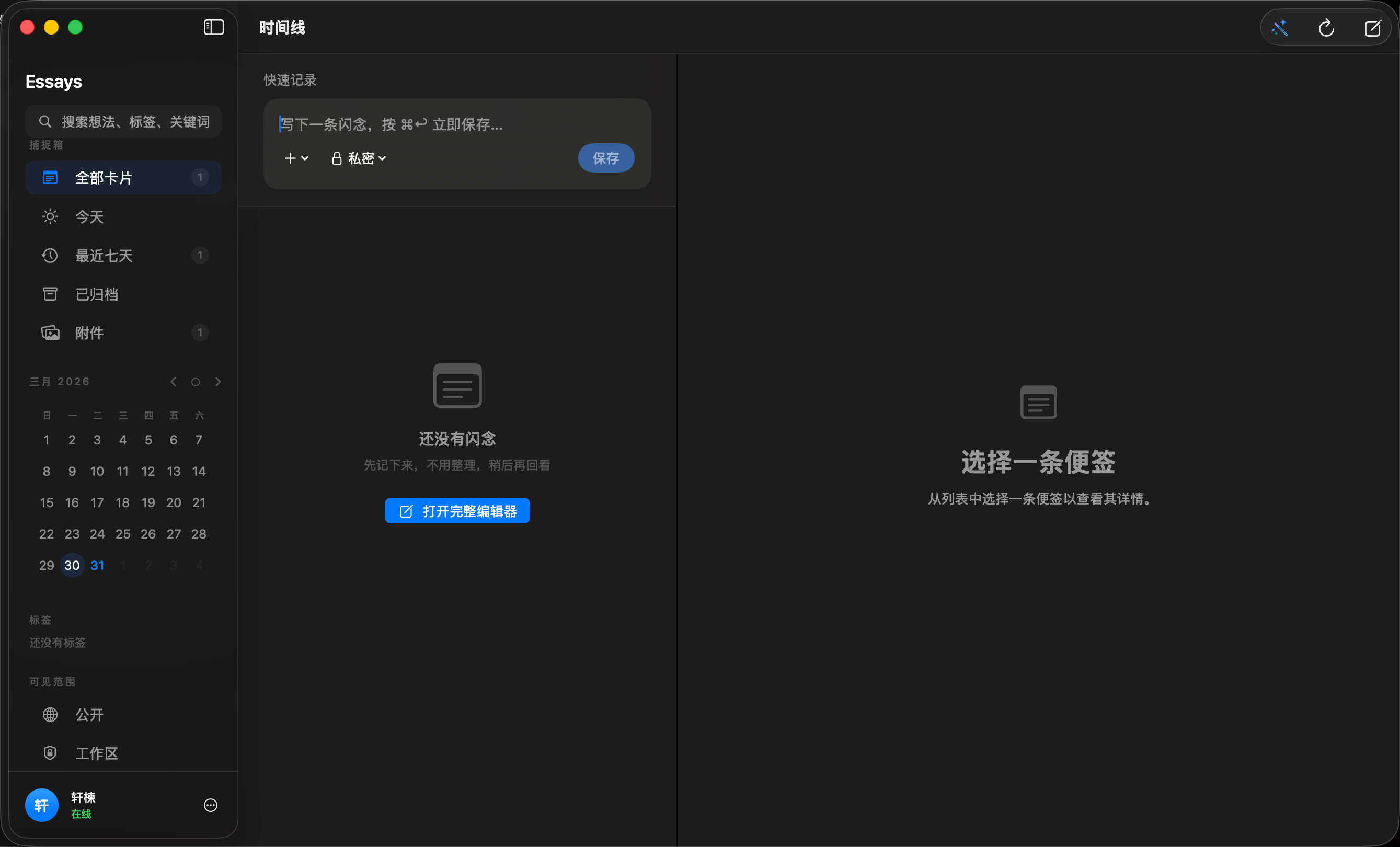The width and height of the screenshot is (1400, 847).
Task: Open the 已归档 archive icon
Action: pyautogui.click(x=50, y=294)
